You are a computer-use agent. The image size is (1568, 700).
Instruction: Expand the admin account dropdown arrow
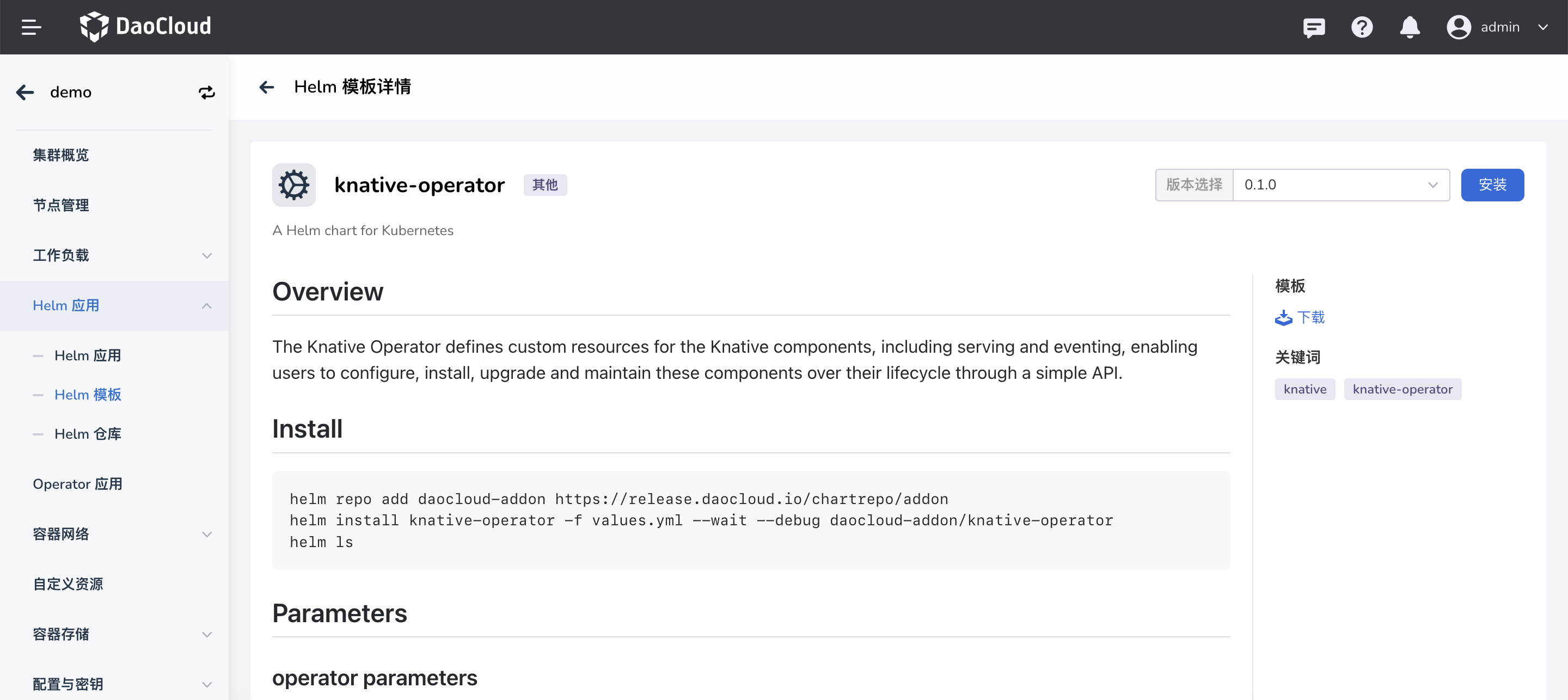point(1542,27)
